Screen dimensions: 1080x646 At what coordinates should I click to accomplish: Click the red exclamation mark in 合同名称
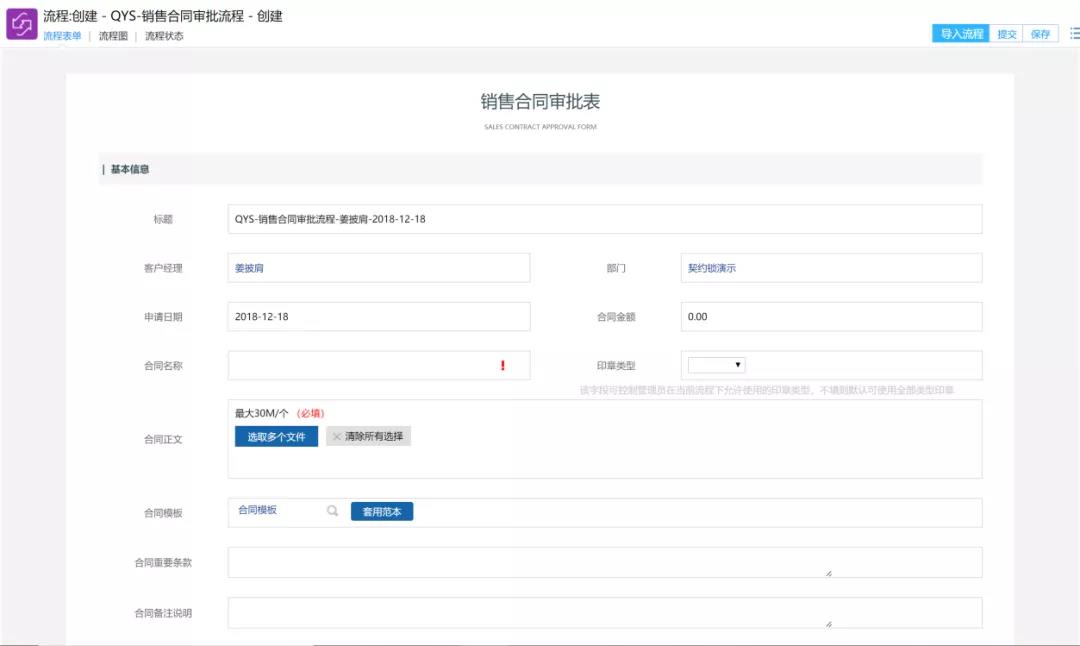point(502,366)
